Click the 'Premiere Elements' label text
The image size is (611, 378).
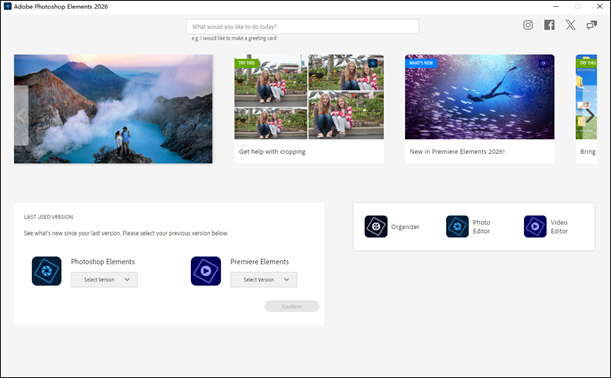pyautogui.click(x=260, y=262)
